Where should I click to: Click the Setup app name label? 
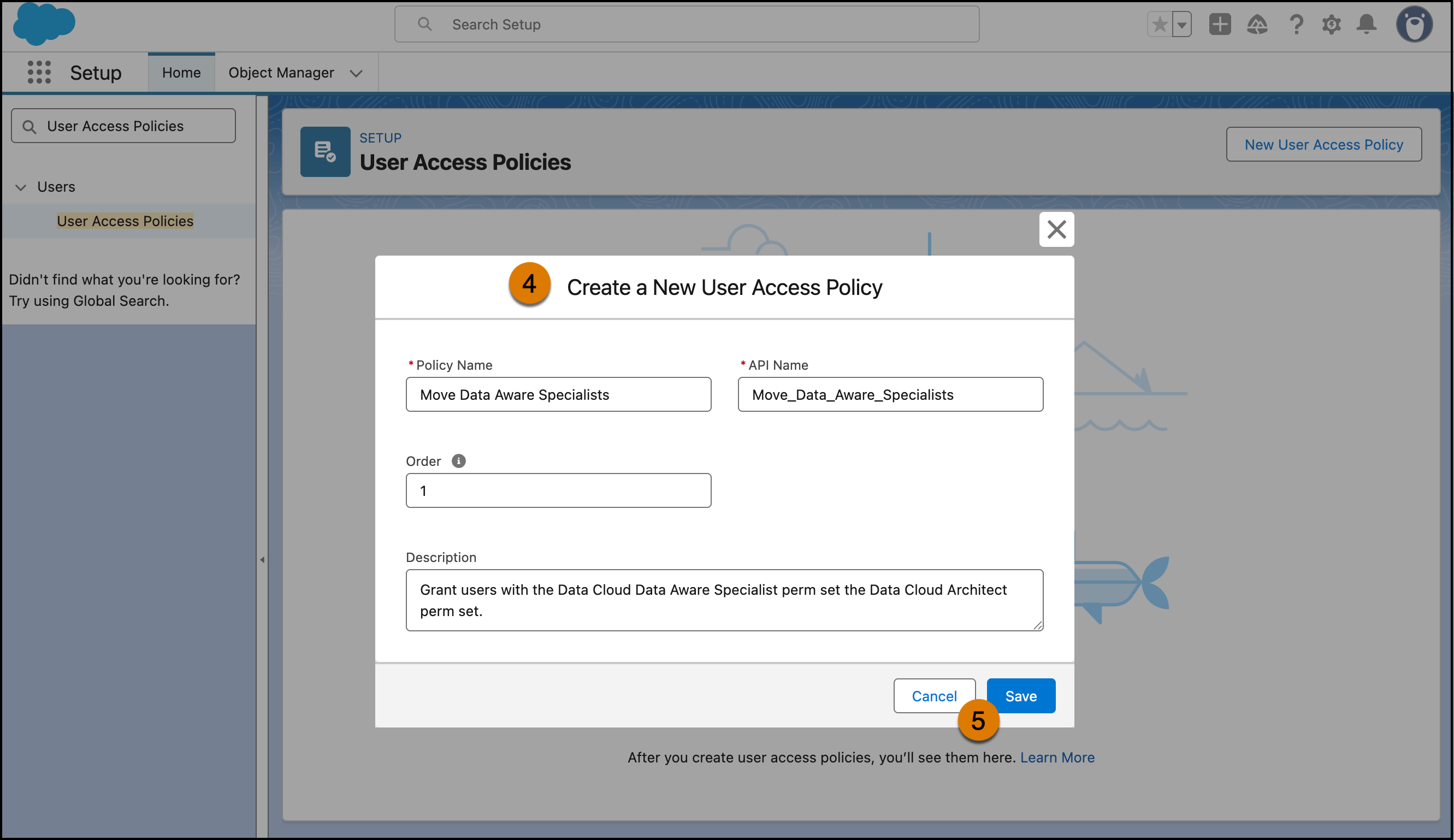96,73
